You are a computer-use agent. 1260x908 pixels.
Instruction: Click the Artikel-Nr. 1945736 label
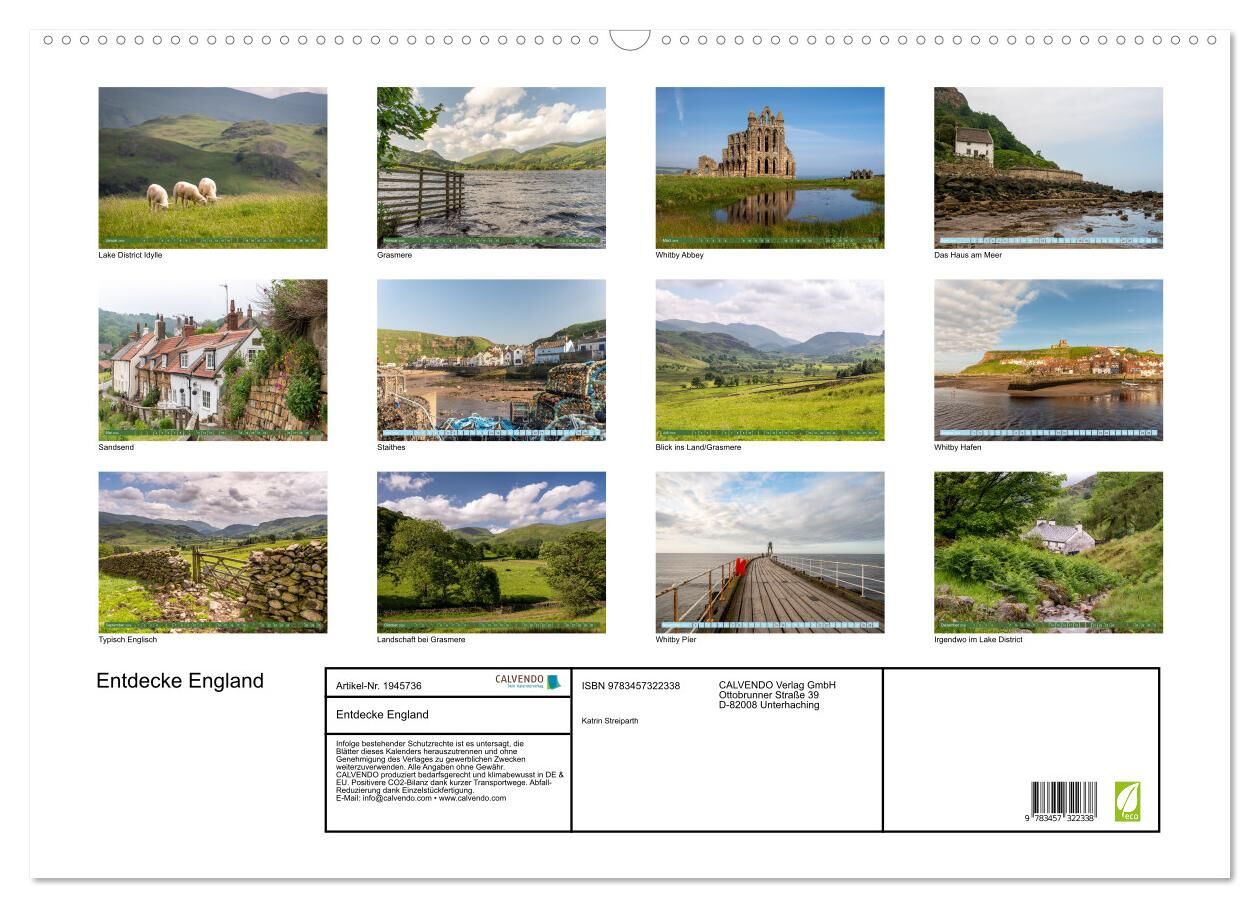pos(379,686)
